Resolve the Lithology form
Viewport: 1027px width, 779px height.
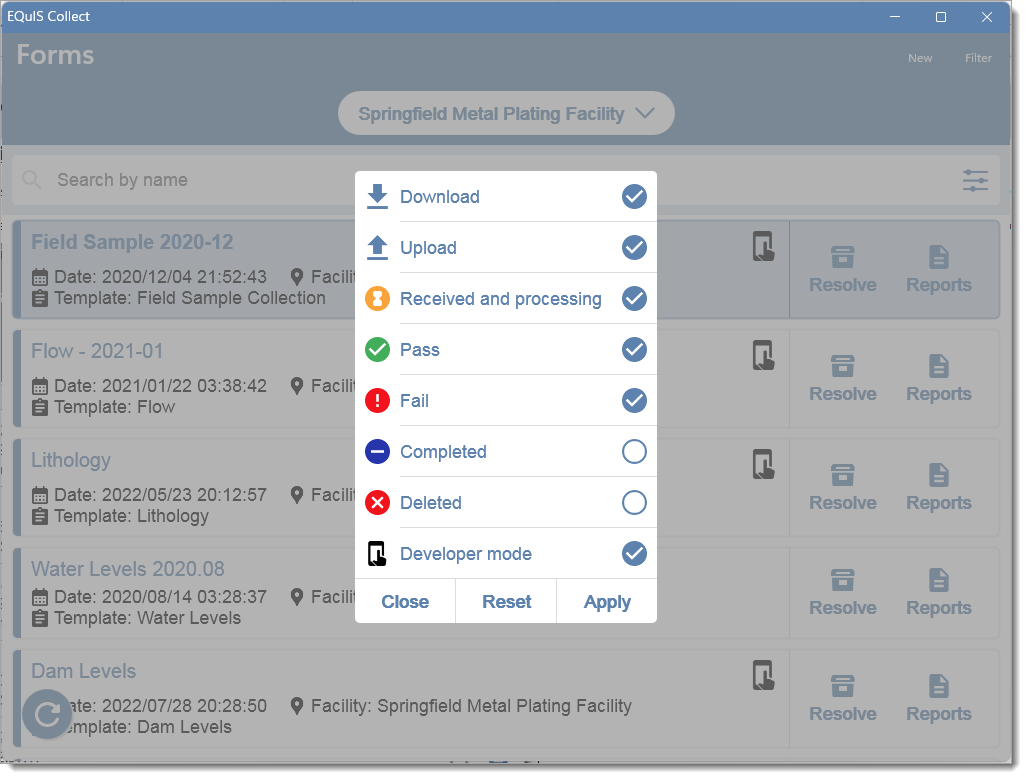842,488
